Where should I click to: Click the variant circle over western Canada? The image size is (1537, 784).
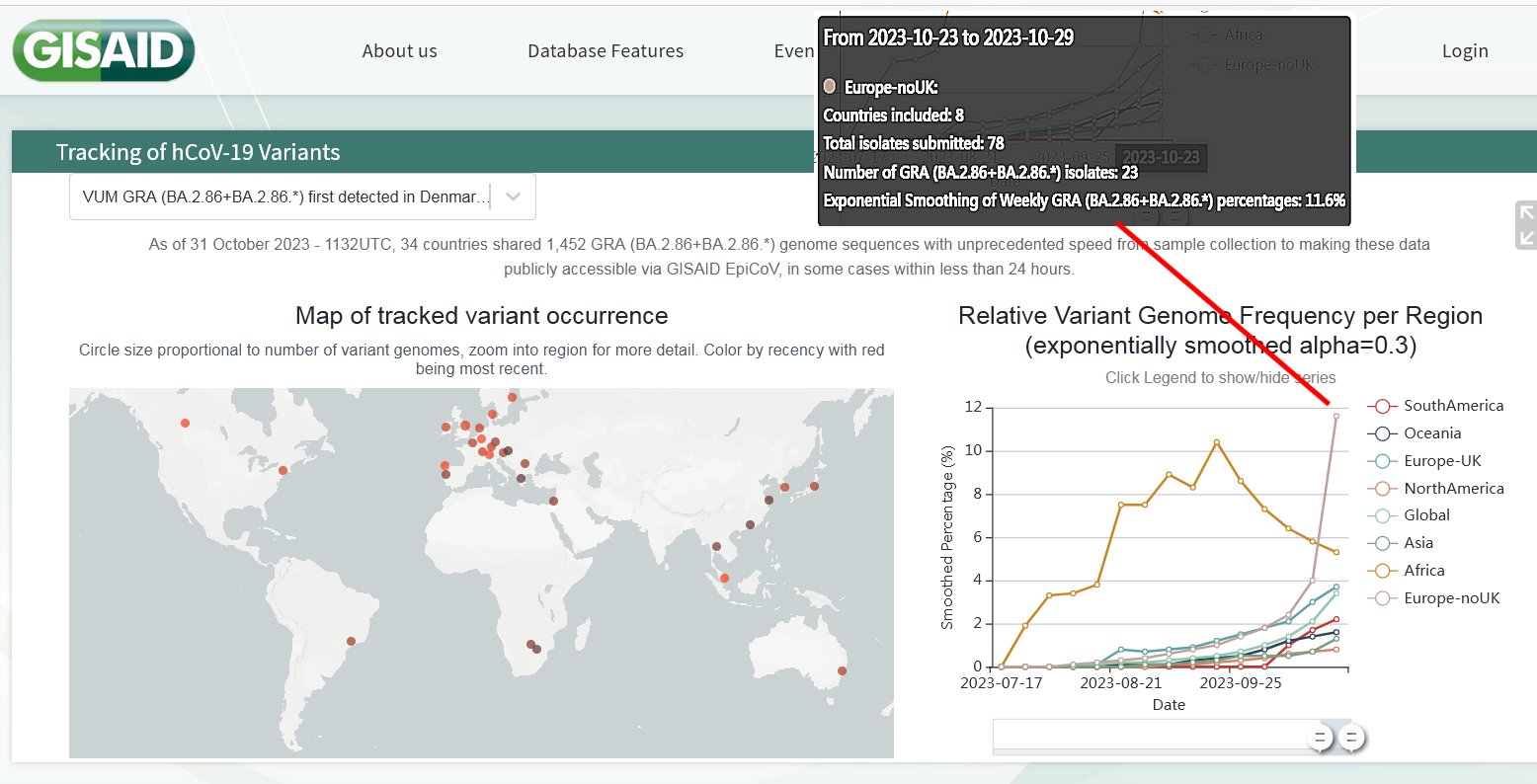click(185, 424)
